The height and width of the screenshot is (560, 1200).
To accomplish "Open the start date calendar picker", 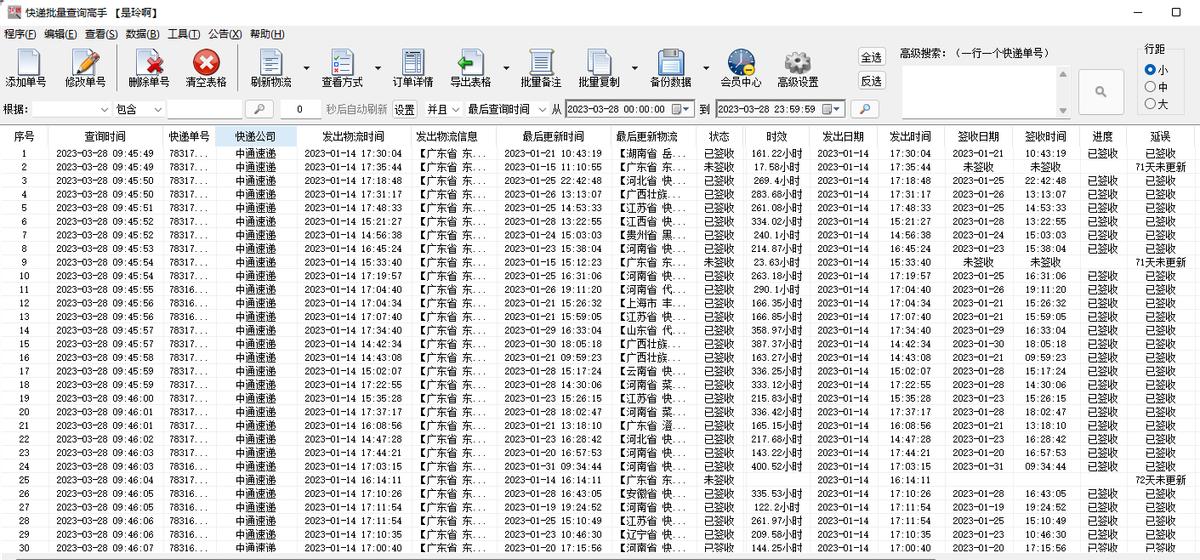I will point(681,109).
